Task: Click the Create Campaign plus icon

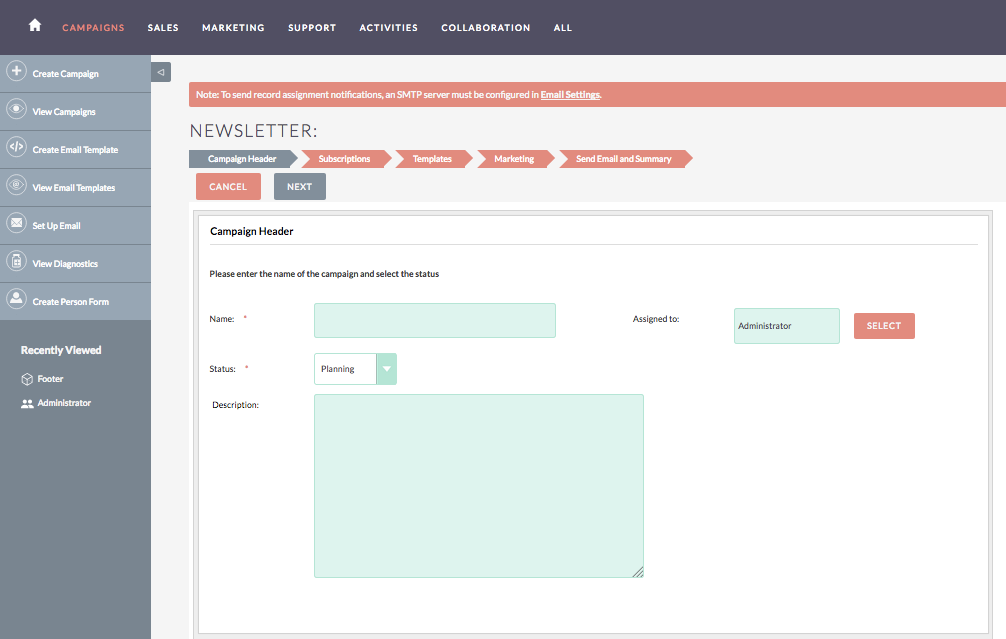Action: (16, 72)
